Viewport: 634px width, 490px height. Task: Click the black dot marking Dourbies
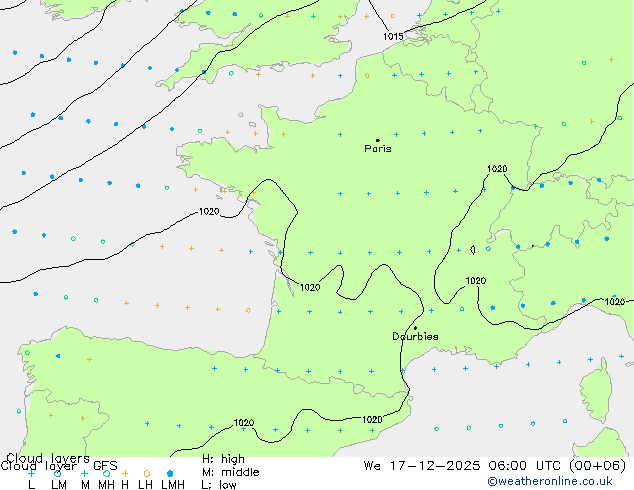(415, 328)
